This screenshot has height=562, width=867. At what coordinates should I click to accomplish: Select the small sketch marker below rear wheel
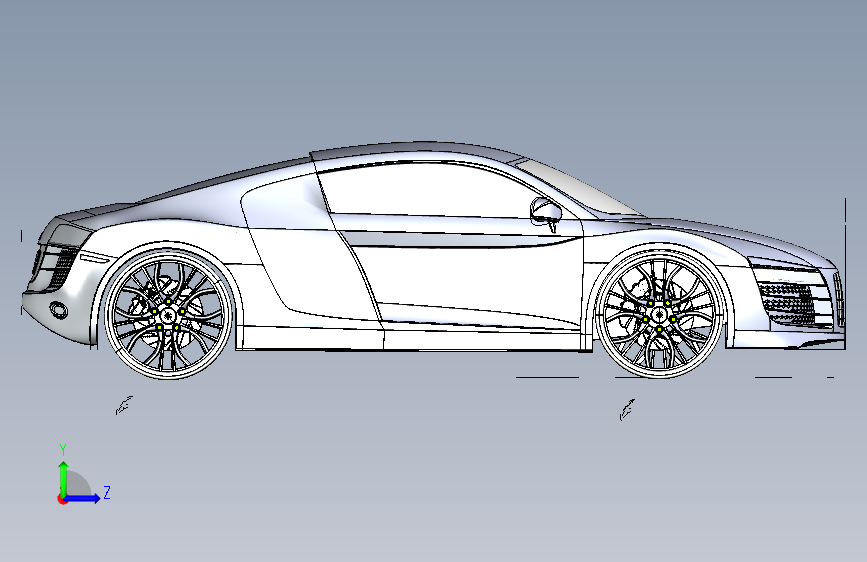pyautogui.click(x=124, y=405)
